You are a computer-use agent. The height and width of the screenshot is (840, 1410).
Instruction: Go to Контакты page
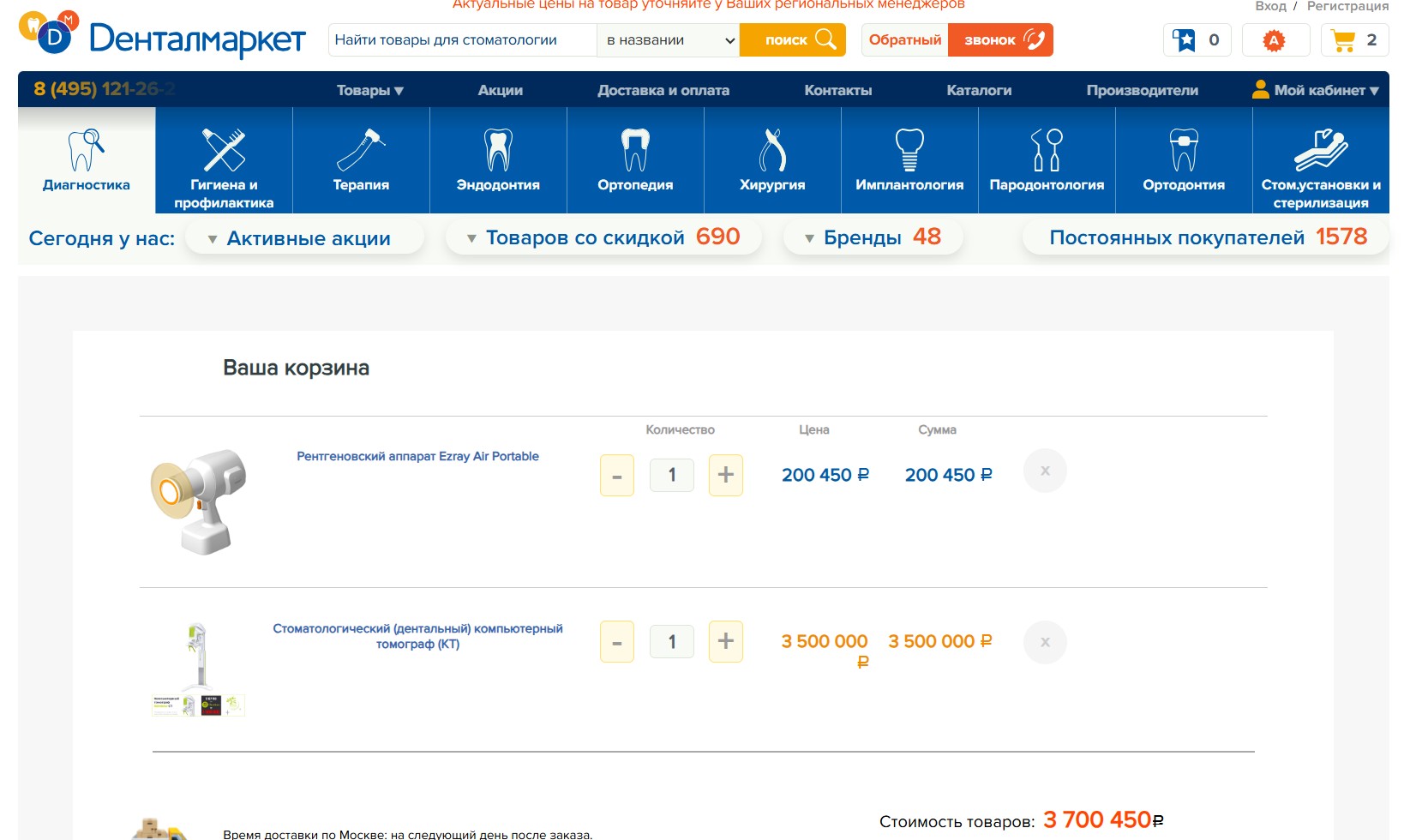[x=838, y=90]
